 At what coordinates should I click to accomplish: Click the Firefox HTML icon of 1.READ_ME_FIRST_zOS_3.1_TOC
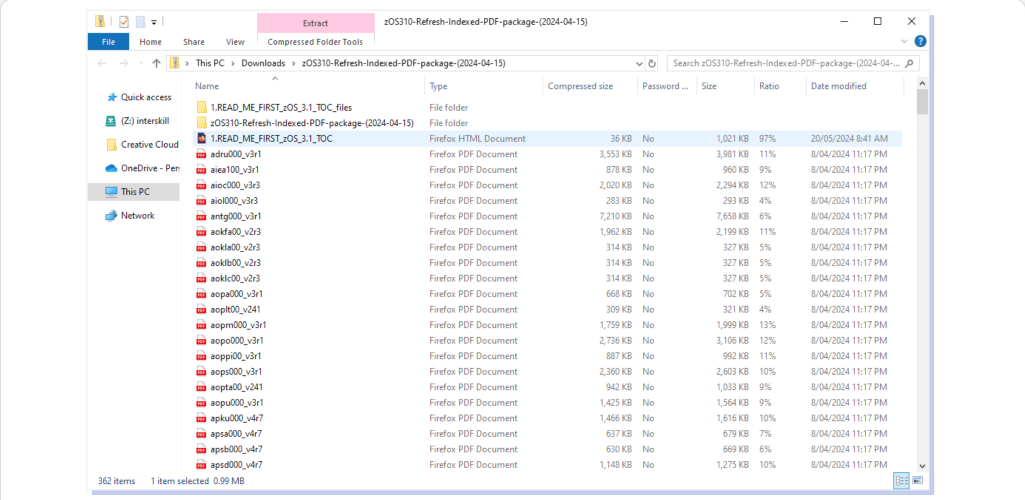tap(201, 139)
